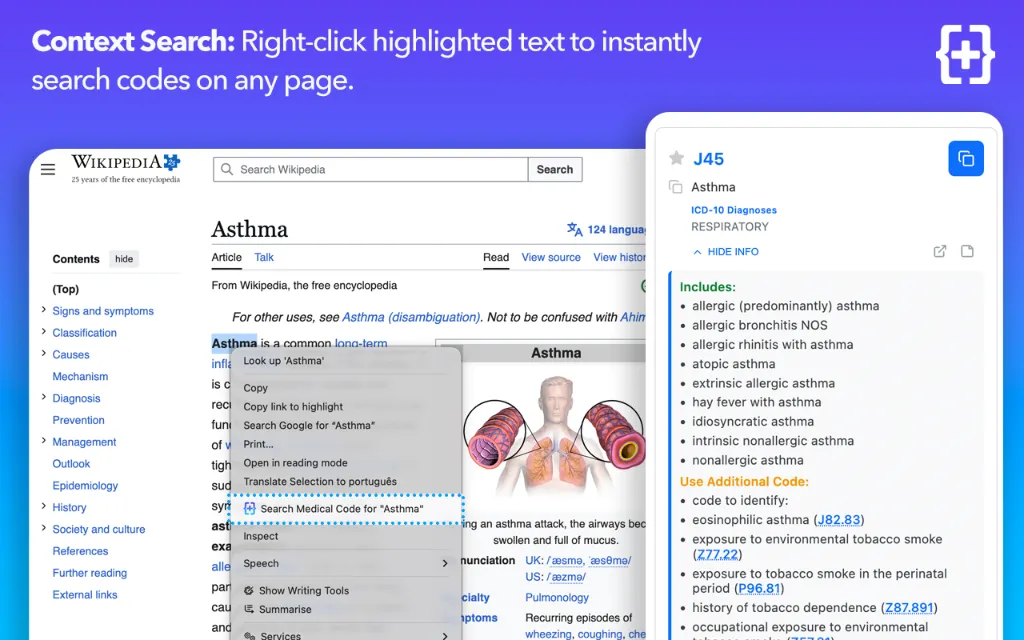Open the Pulmonology specialty link
Screen dimensions: 1024x640
pos(556,598)
